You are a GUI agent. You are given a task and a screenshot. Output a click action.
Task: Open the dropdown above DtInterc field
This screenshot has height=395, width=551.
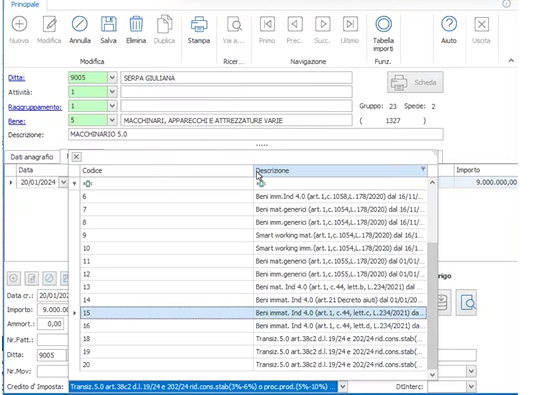coord(471,371)
